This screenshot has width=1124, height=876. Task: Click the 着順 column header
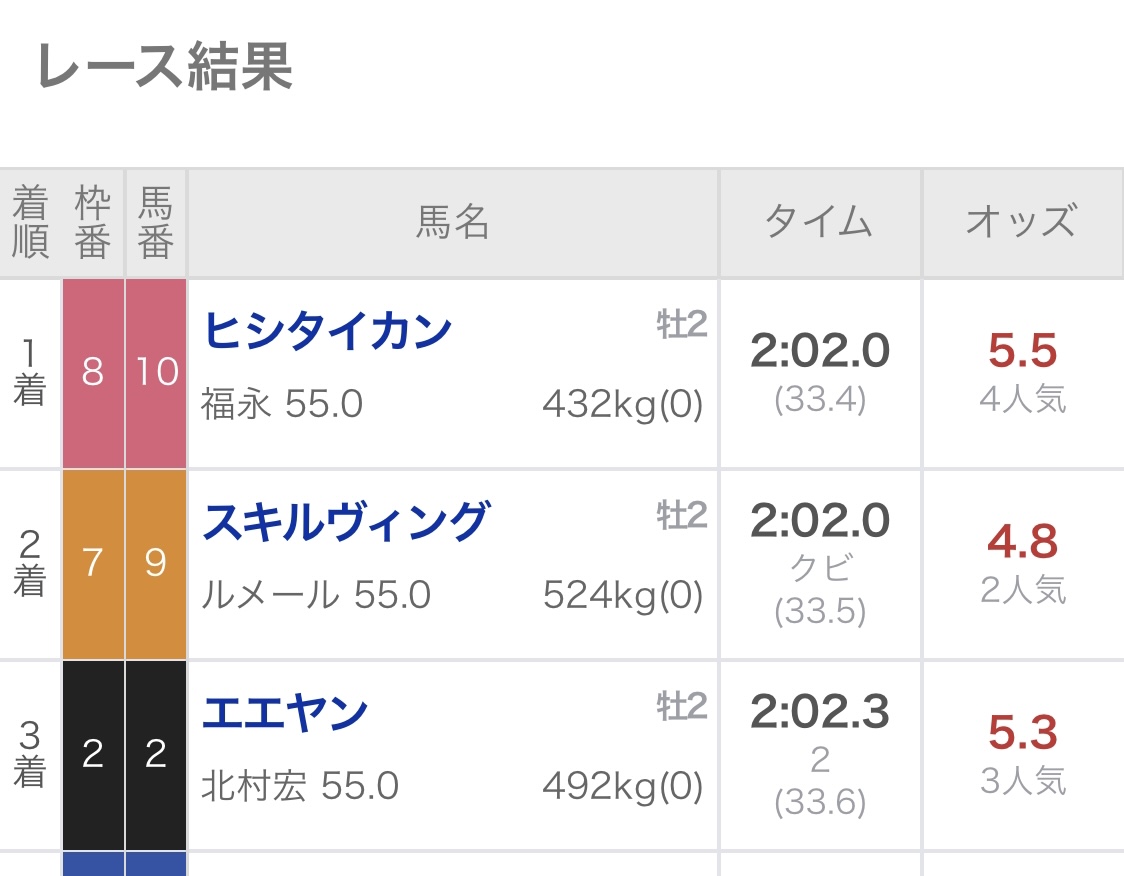tap(30, 223)
